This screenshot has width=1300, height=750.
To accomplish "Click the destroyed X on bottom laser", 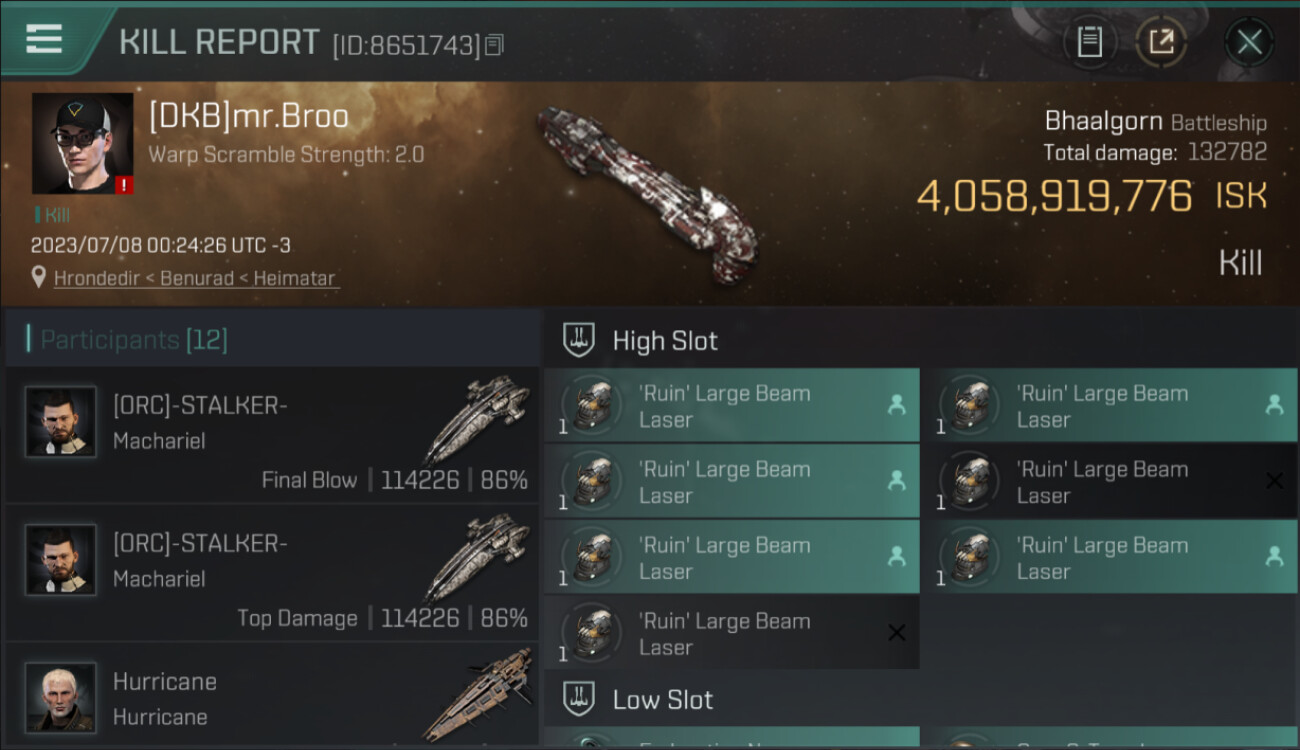I will click(896, 633).
